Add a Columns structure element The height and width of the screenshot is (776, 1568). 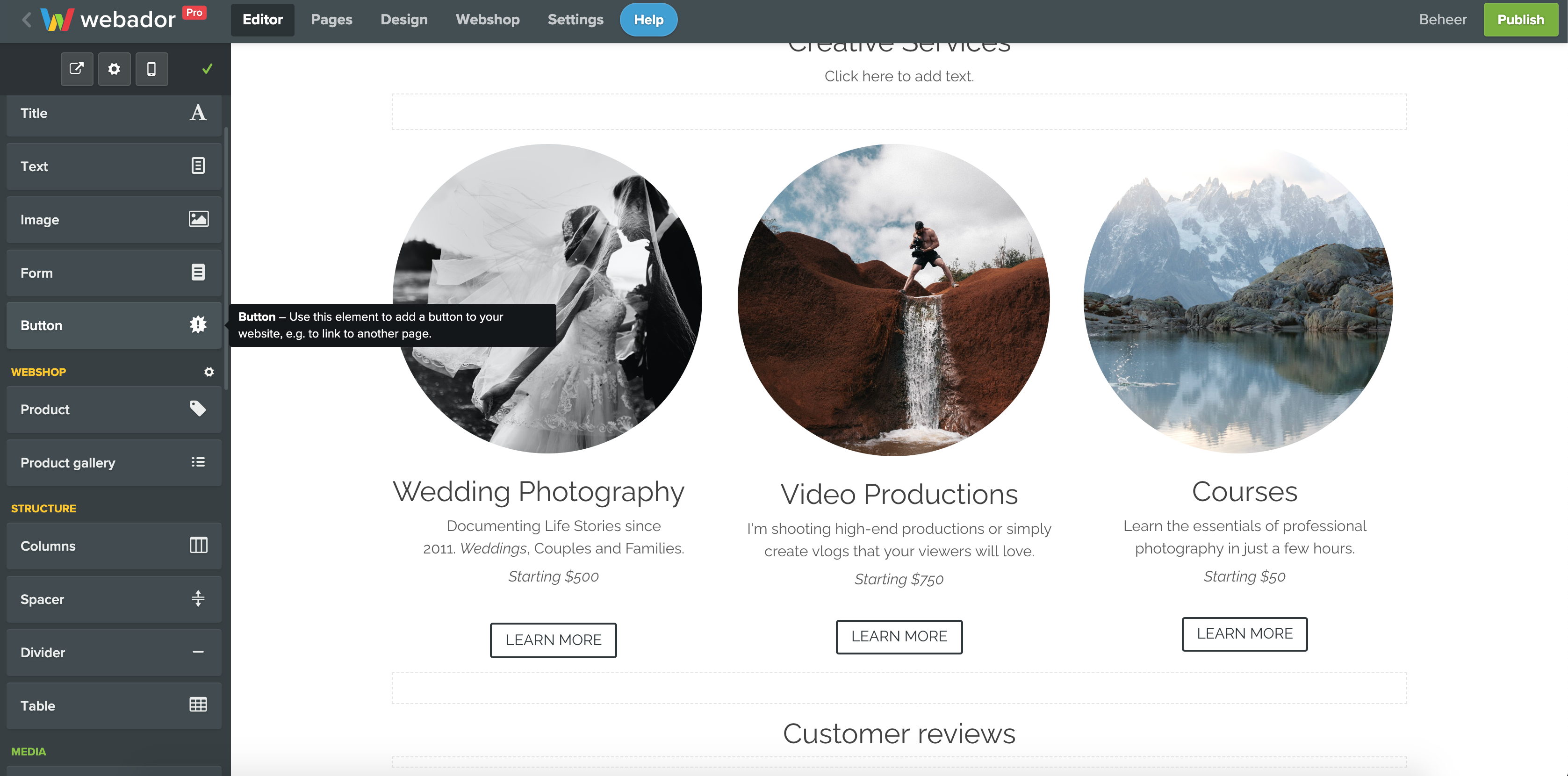[114, 546]
